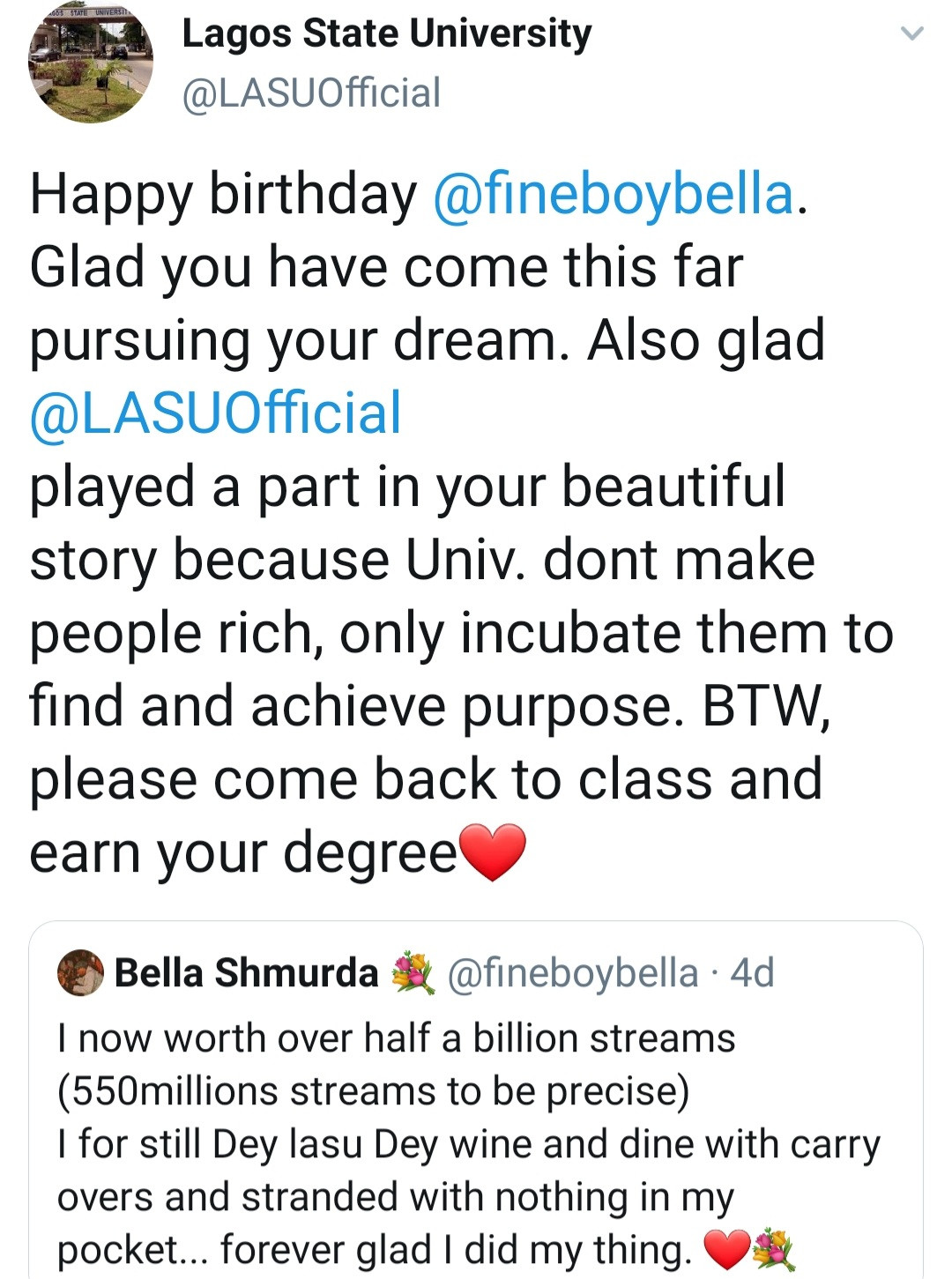Open the @fineboybella mention in the tweet body
This screenshot has height=1279, width=952.
click(614, 195)
